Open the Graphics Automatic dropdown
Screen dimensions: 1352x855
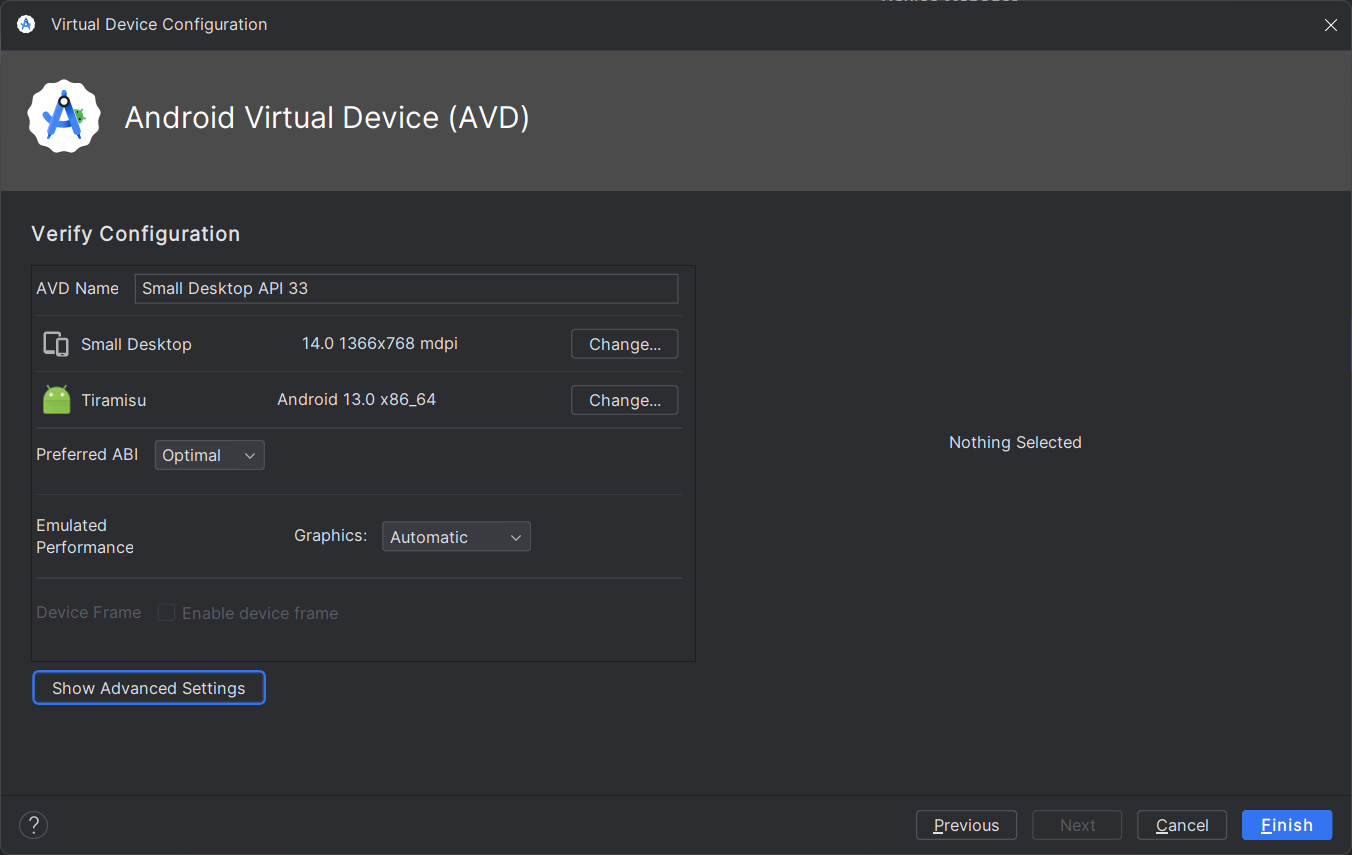point(456,537)
